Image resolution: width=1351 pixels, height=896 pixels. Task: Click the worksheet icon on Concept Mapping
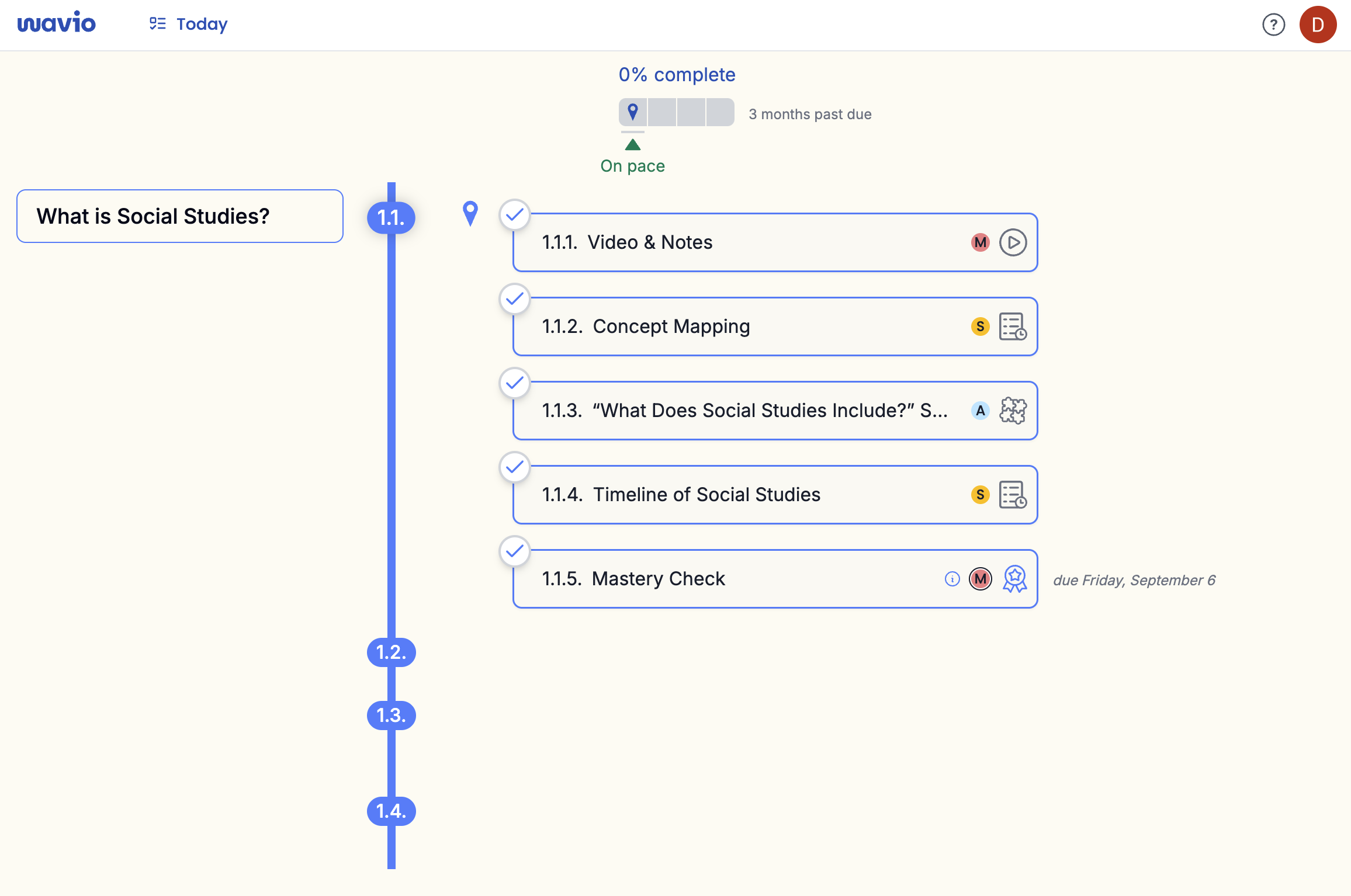1013,327
